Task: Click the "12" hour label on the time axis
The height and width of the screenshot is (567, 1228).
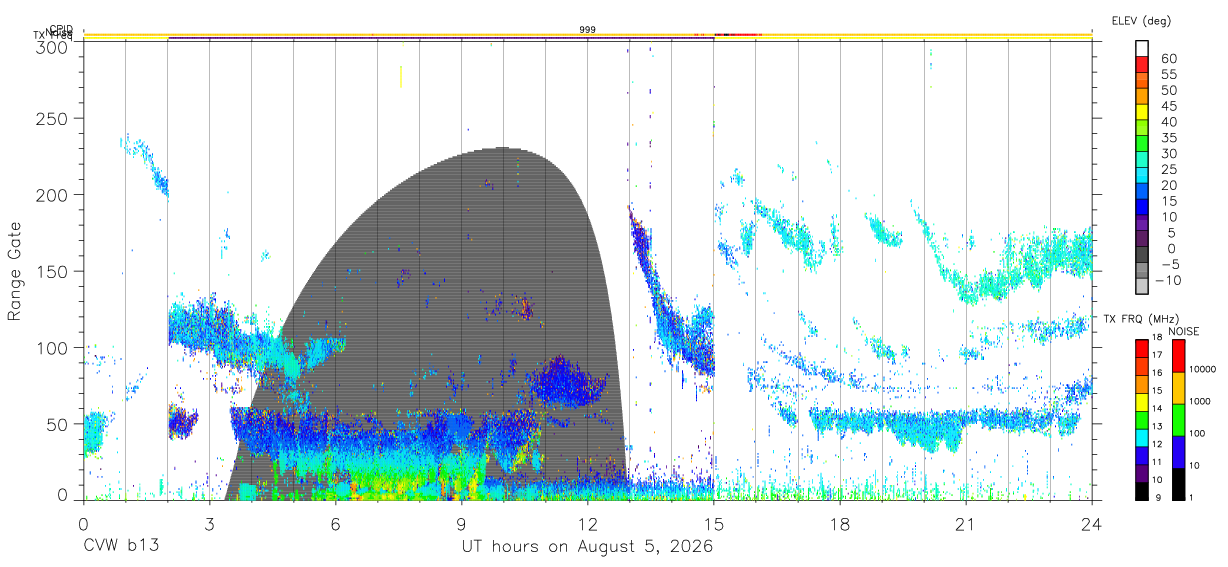Action: click(588, 525)
